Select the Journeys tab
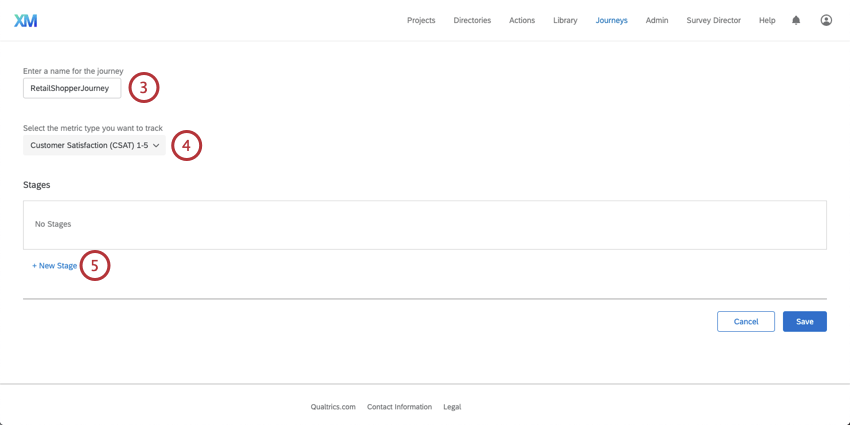Viewport: 850px width, 425px height. pos(611,21)
